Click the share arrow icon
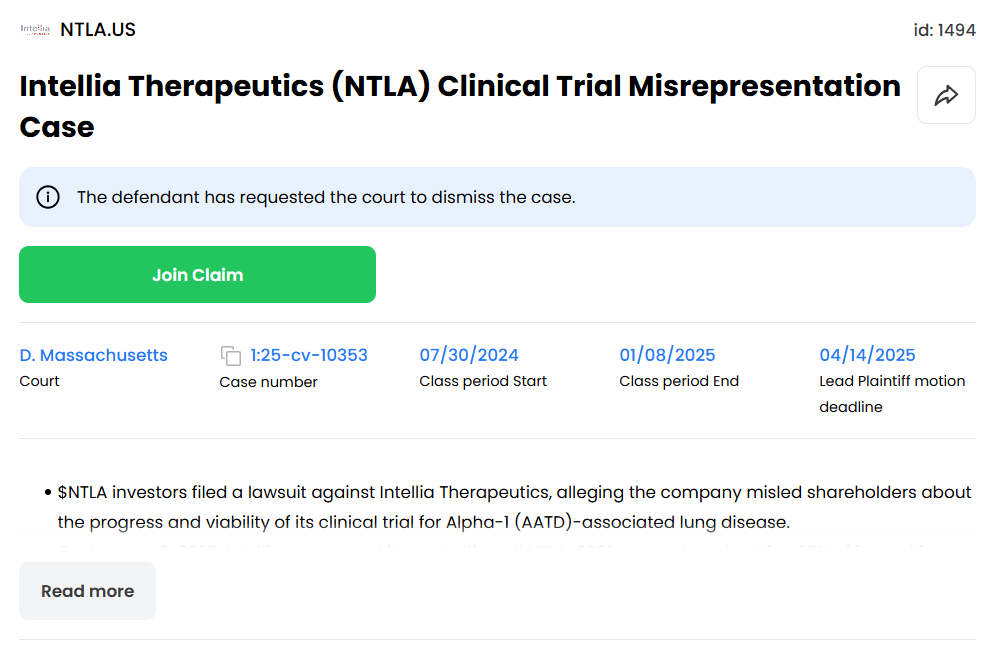The height and width of the screenshot is (651, 989). click(x=946, y=95)
